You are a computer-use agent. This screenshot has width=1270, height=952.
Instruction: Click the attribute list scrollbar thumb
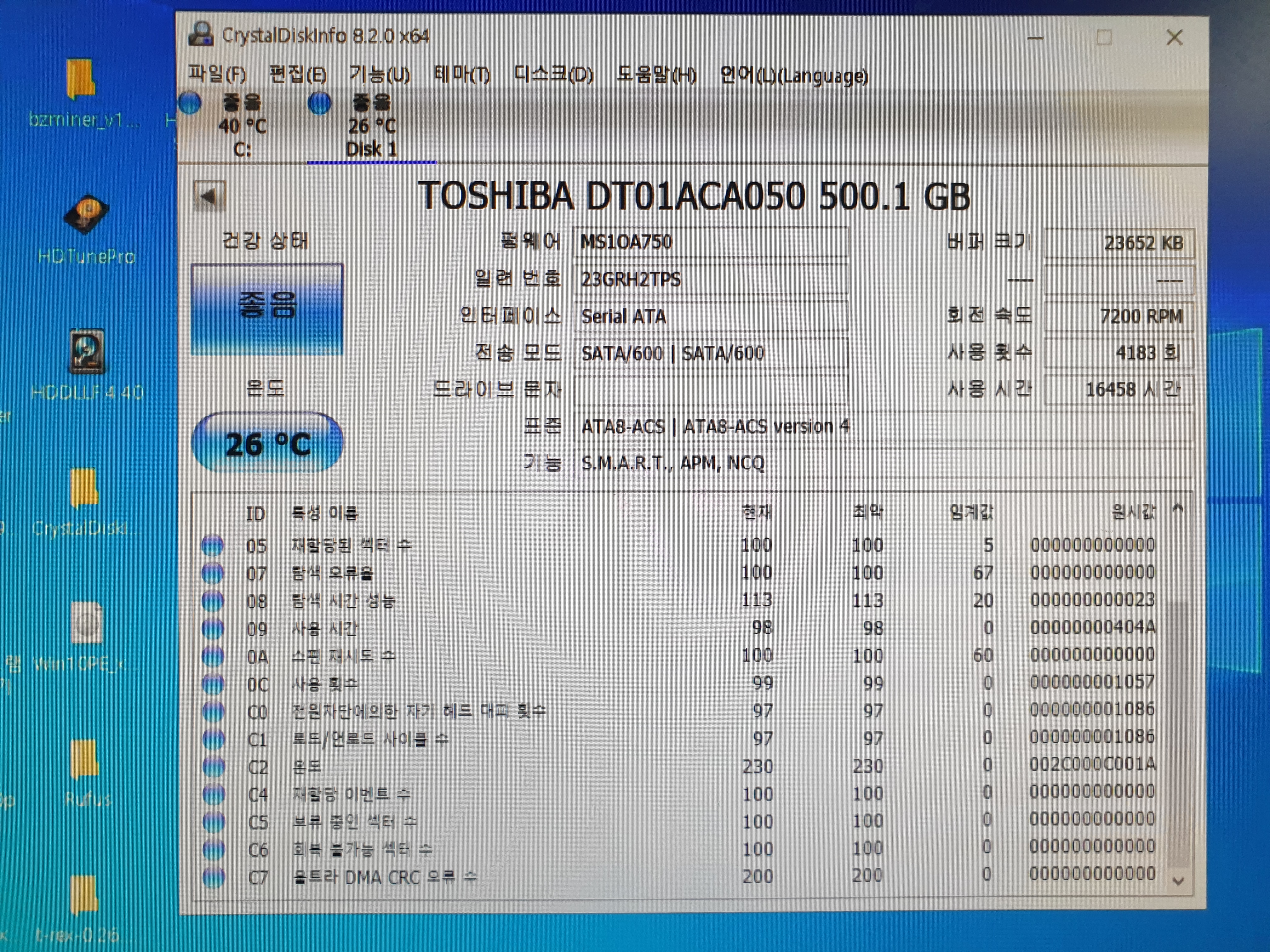[1178, 734]
